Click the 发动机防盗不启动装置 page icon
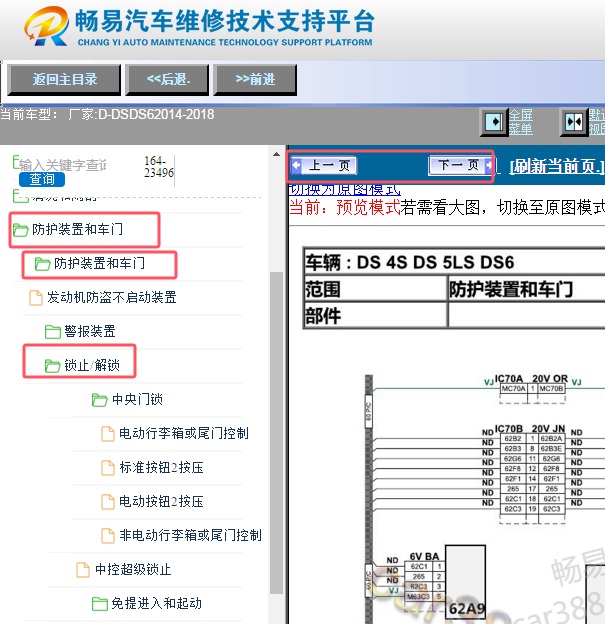 36,298
